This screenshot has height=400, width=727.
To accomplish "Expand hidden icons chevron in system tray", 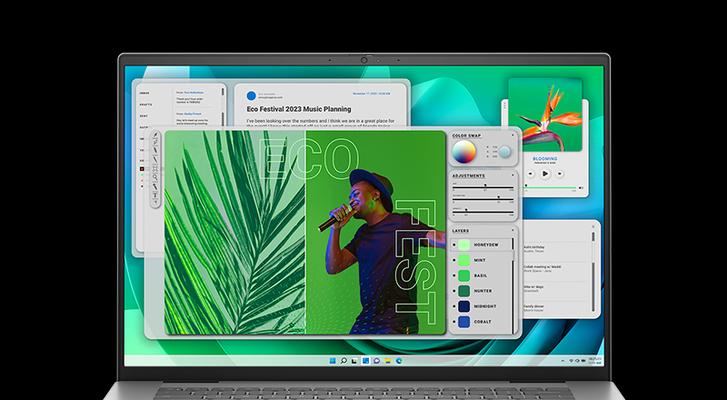I will tap(562, 361).
